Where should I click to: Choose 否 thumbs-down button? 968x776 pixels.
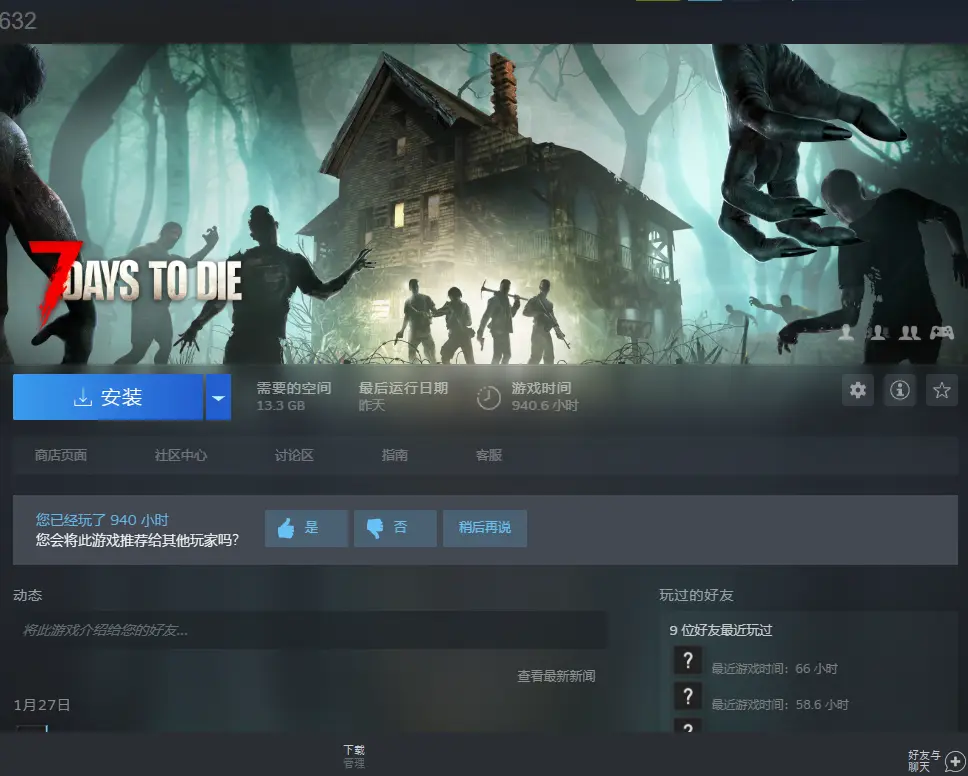(395, 528)
